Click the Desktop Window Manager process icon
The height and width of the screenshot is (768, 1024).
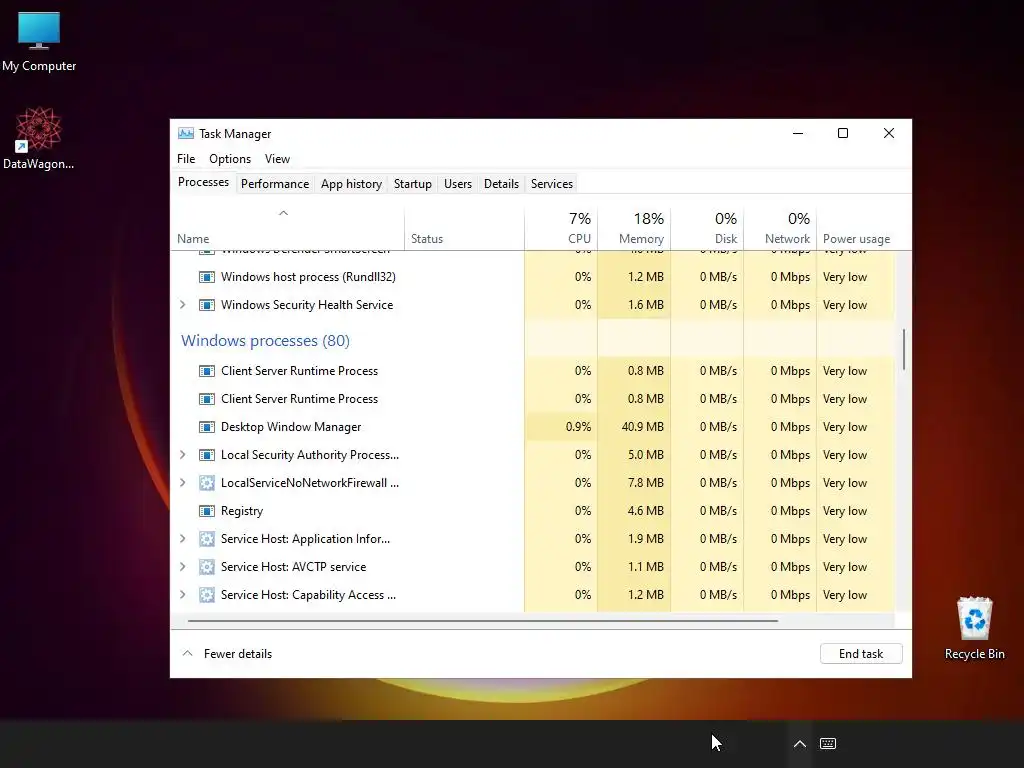pyautogui.click(x=206, y=427)
